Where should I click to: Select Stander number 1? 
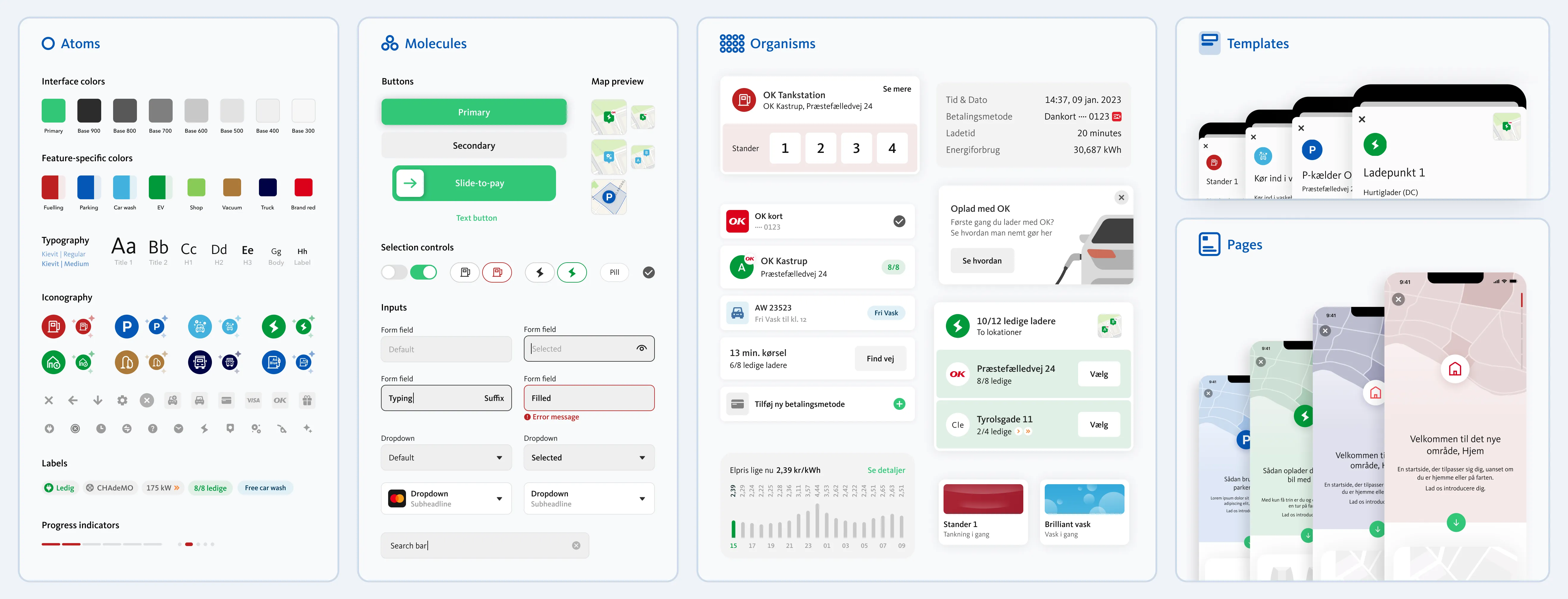(x=785, y=148)
